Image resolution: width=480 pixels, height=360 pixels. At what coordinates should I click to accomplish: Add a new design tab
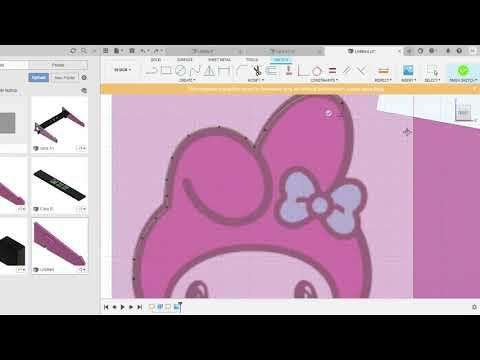tap(409, 51)
